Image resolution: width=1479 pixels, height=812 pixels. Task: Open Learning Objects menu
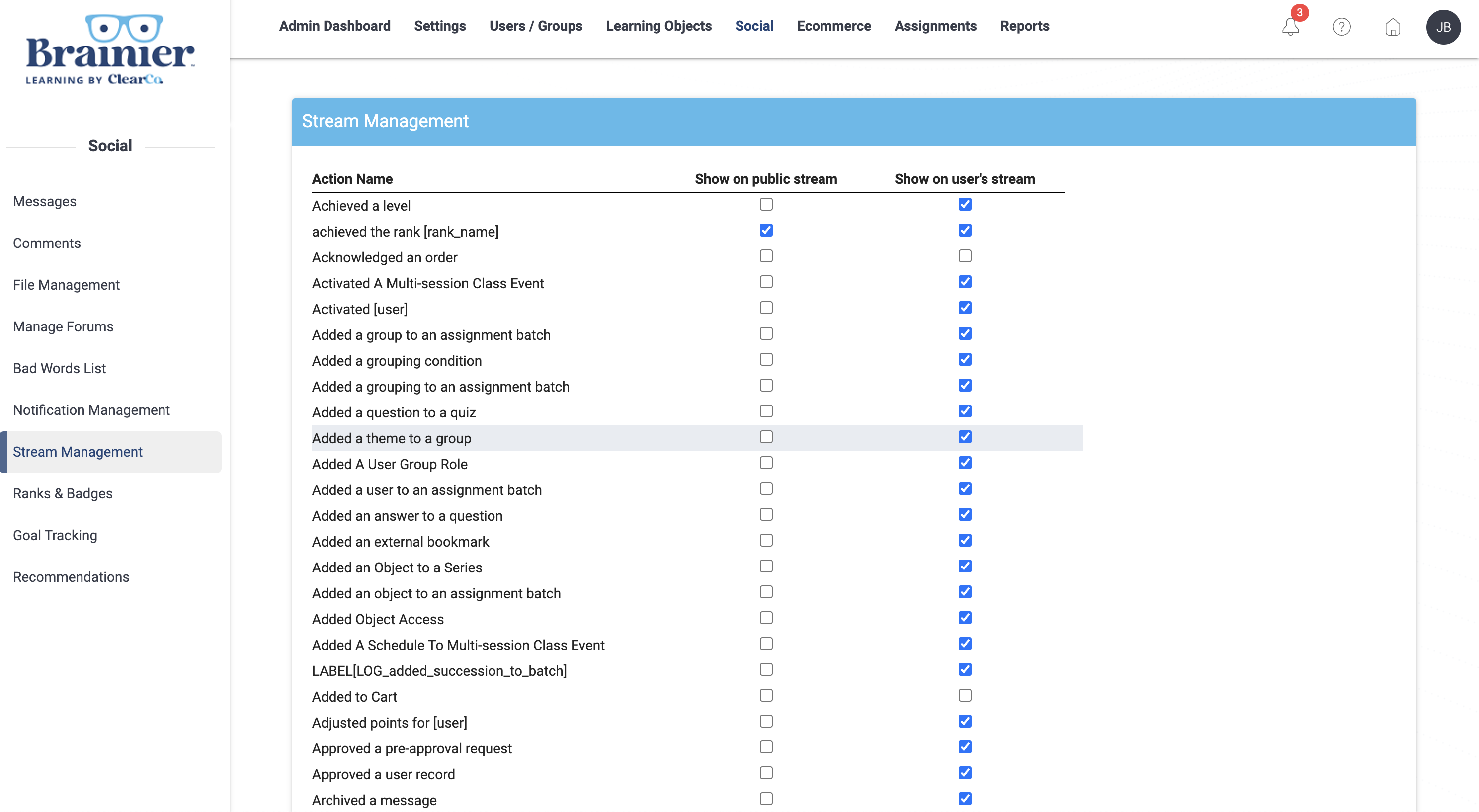(658, 26)
